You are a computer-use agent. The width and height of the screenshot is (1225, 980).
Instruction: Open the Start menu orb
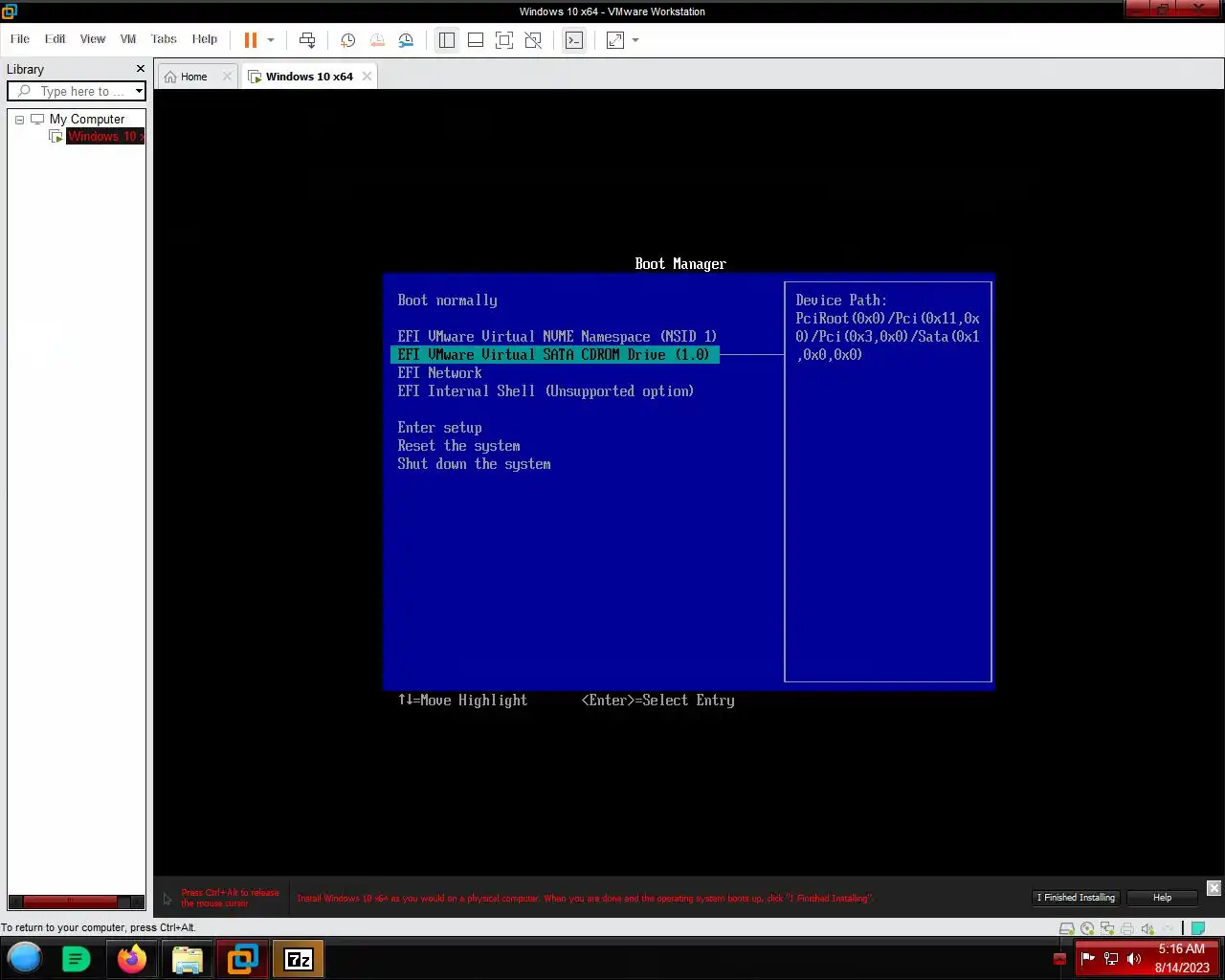click(25, 958)
